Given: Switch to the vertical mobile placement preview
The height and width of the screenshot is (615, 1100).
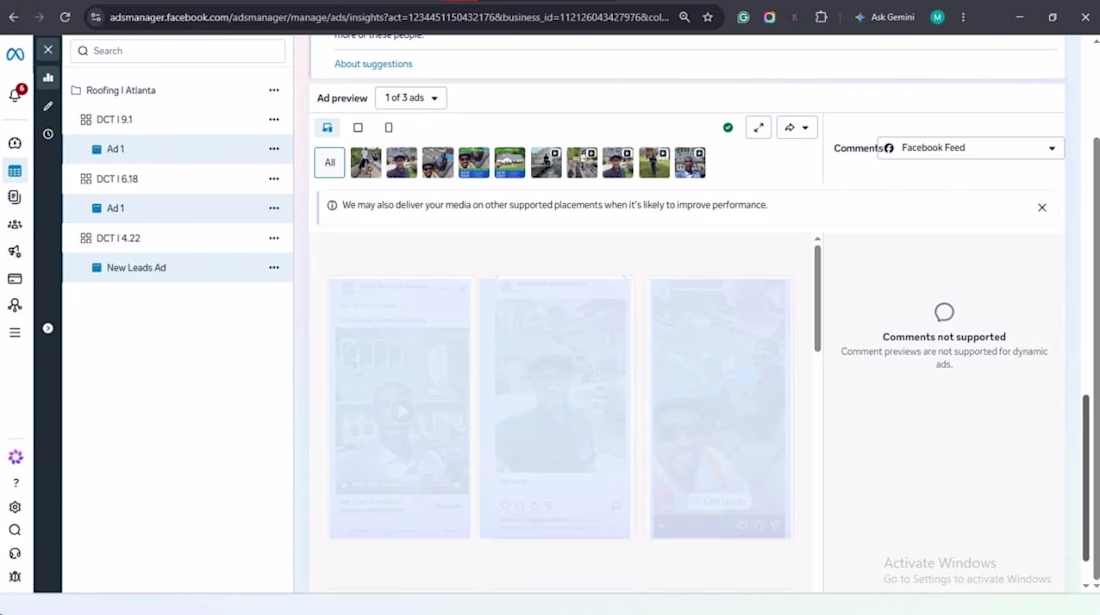Looking at the screenshot, I should click(x=389, y=128).
